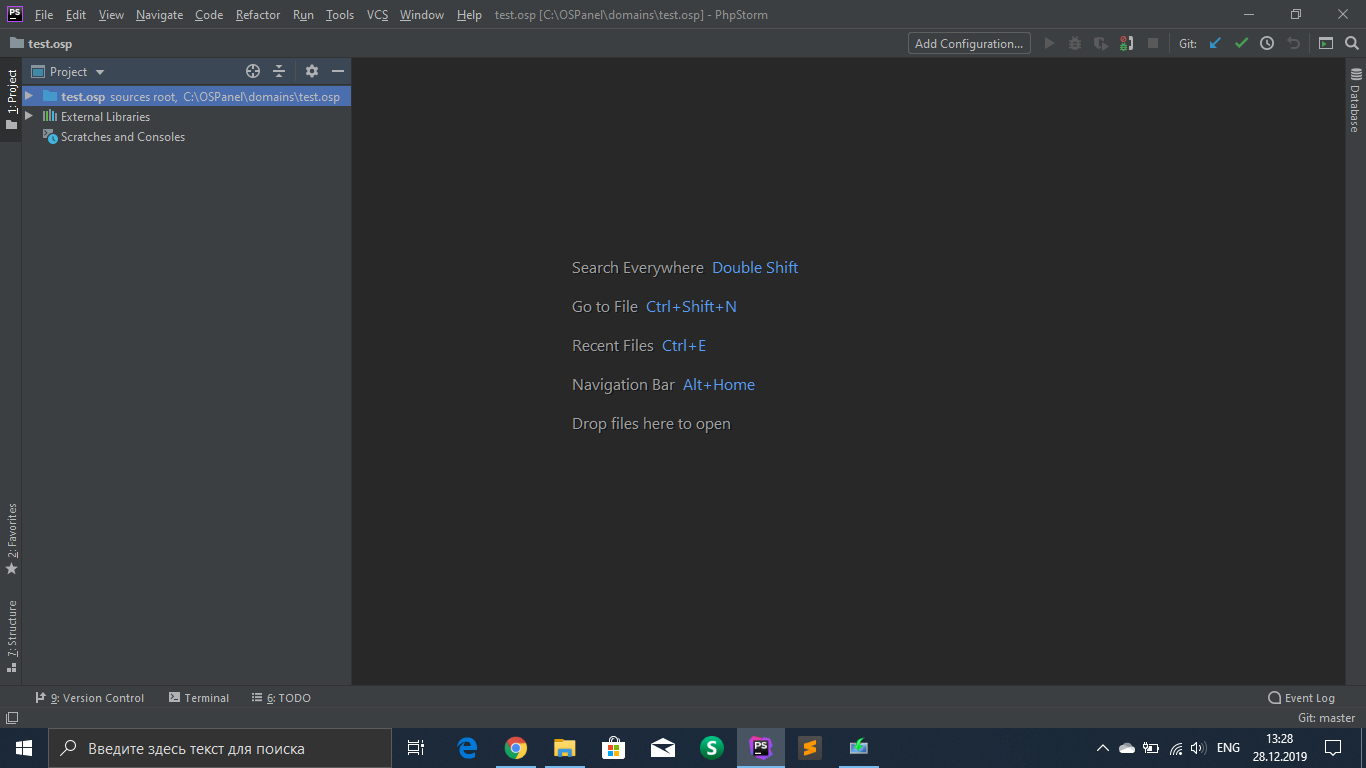Open the volume speaker tray icon
This screenshot has width=1366, height=768.
point(1199,748)
